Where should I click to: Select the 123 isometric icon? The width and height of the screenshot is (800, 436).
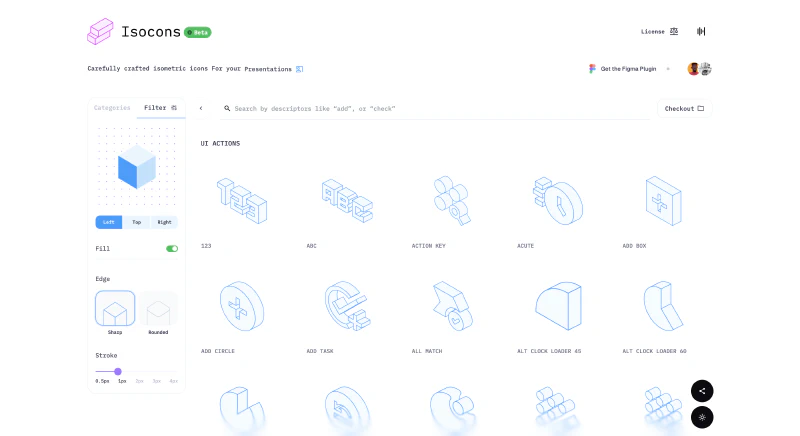pos(241,202)
